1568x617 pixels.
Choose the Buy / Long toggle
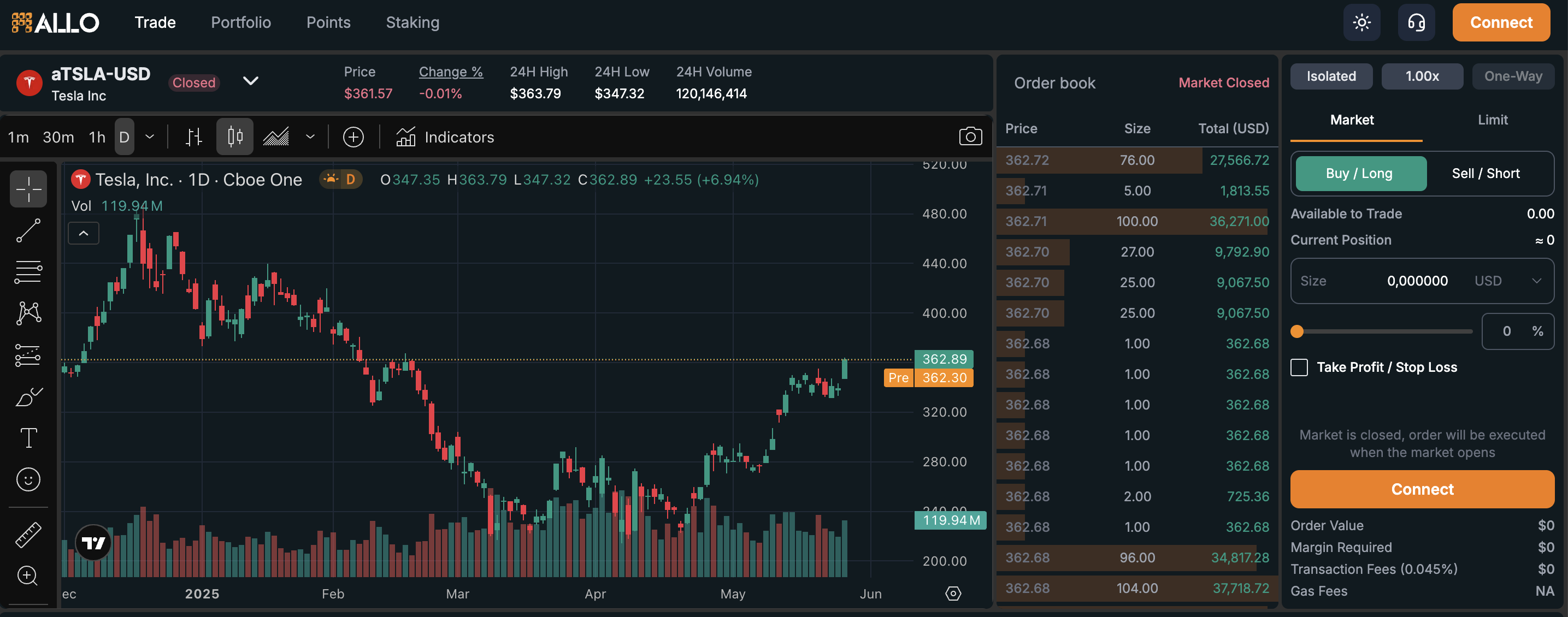pos(1359,174)
